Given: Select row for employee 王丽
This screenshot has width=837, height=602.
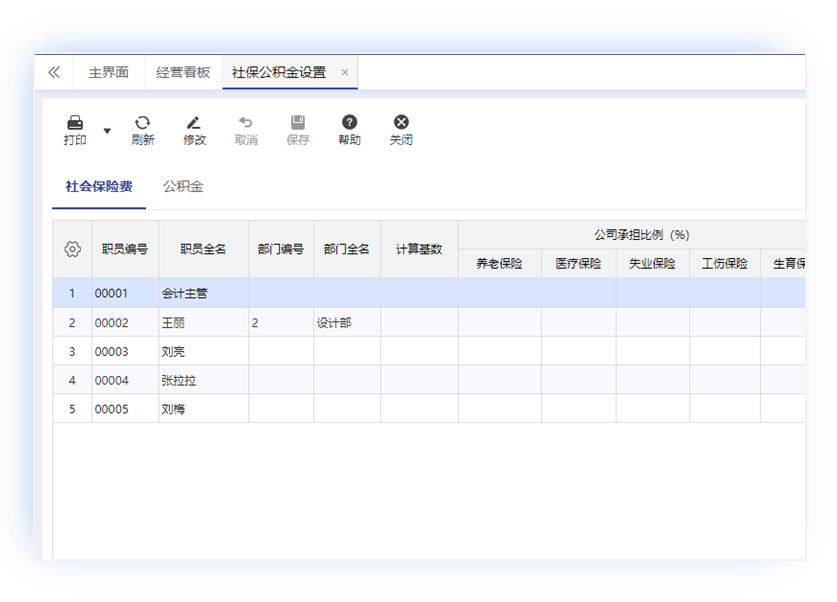Looking at the screenshot, I should (x=204, y=323).
